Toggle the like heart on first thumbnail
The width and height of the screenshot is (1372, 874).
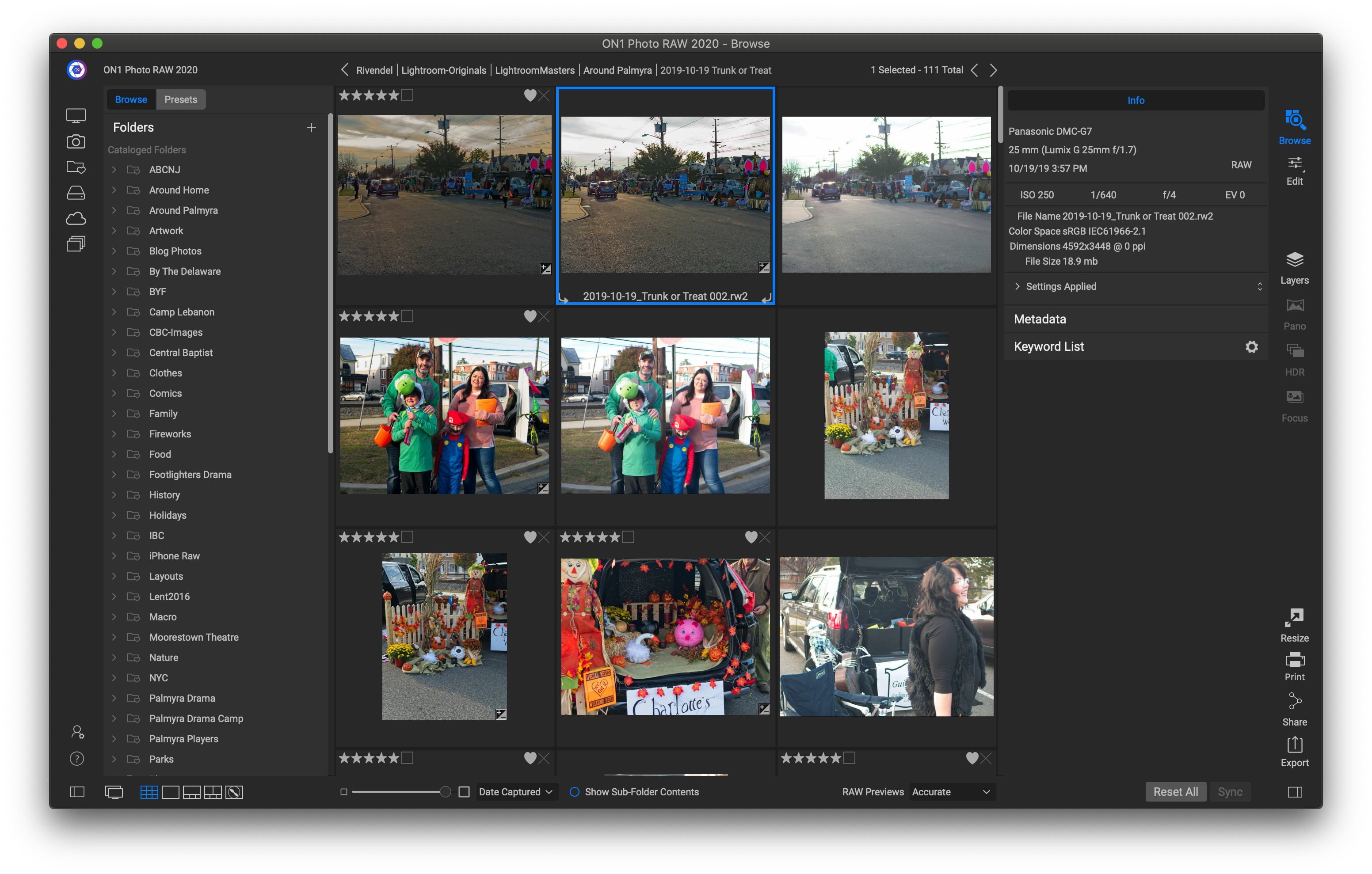click(x=530, y=96)
